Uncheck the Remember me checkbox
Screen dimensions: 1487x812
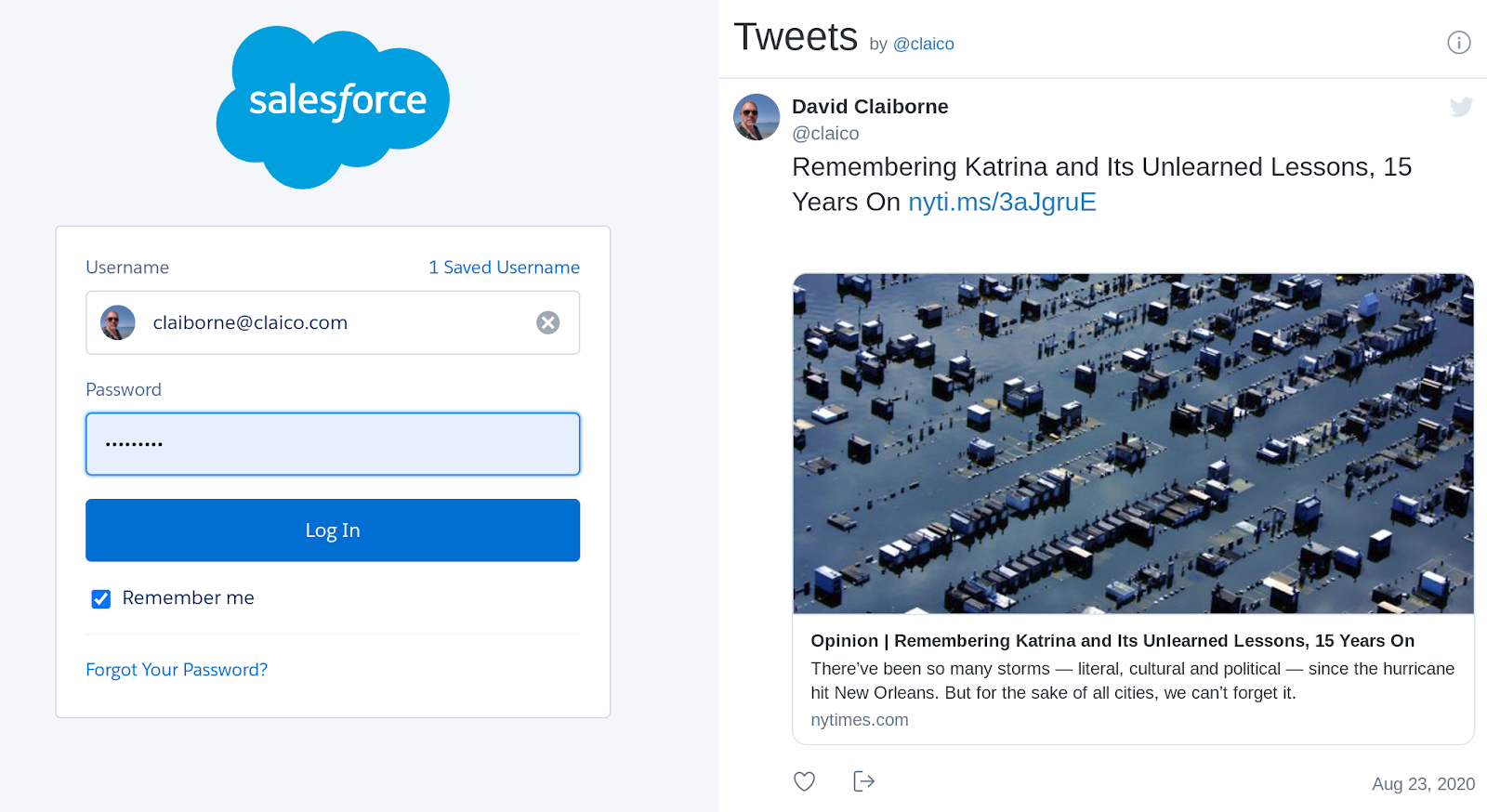[x=101, y=599]
